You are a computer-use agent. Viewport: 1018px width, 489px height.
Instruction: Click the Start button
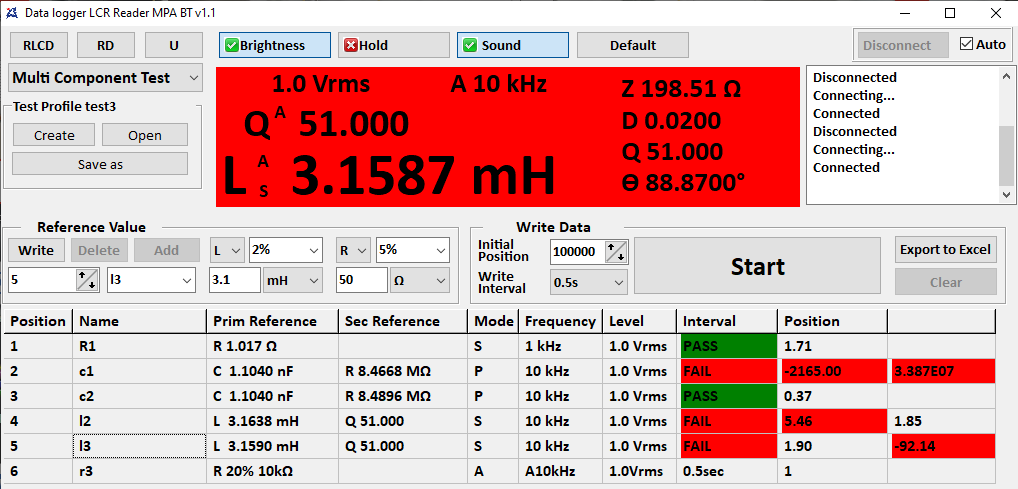[757, 266]
